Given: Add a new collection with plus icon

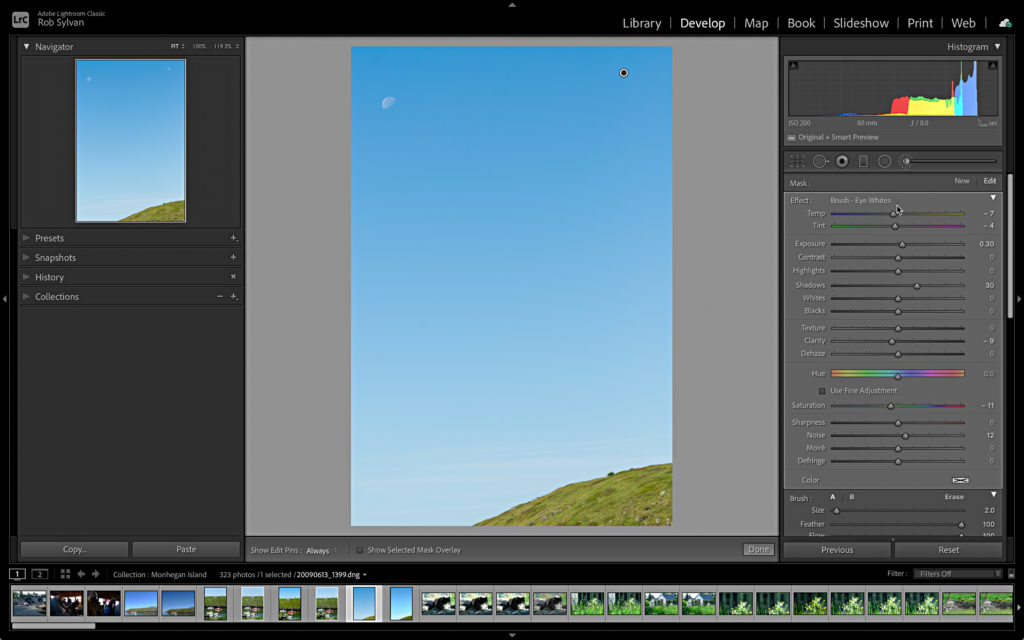Looking at the screenshot, I should 233,296.
